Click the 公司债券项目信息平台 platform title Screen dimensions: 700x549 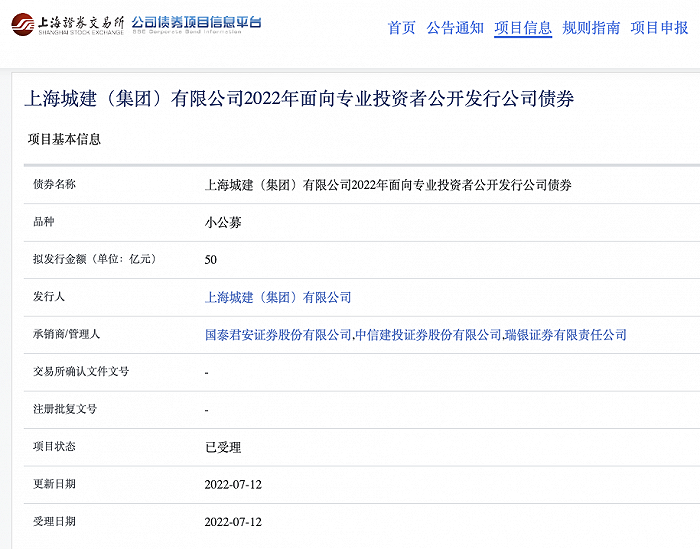pyautogui.click(x=196, y=23)
